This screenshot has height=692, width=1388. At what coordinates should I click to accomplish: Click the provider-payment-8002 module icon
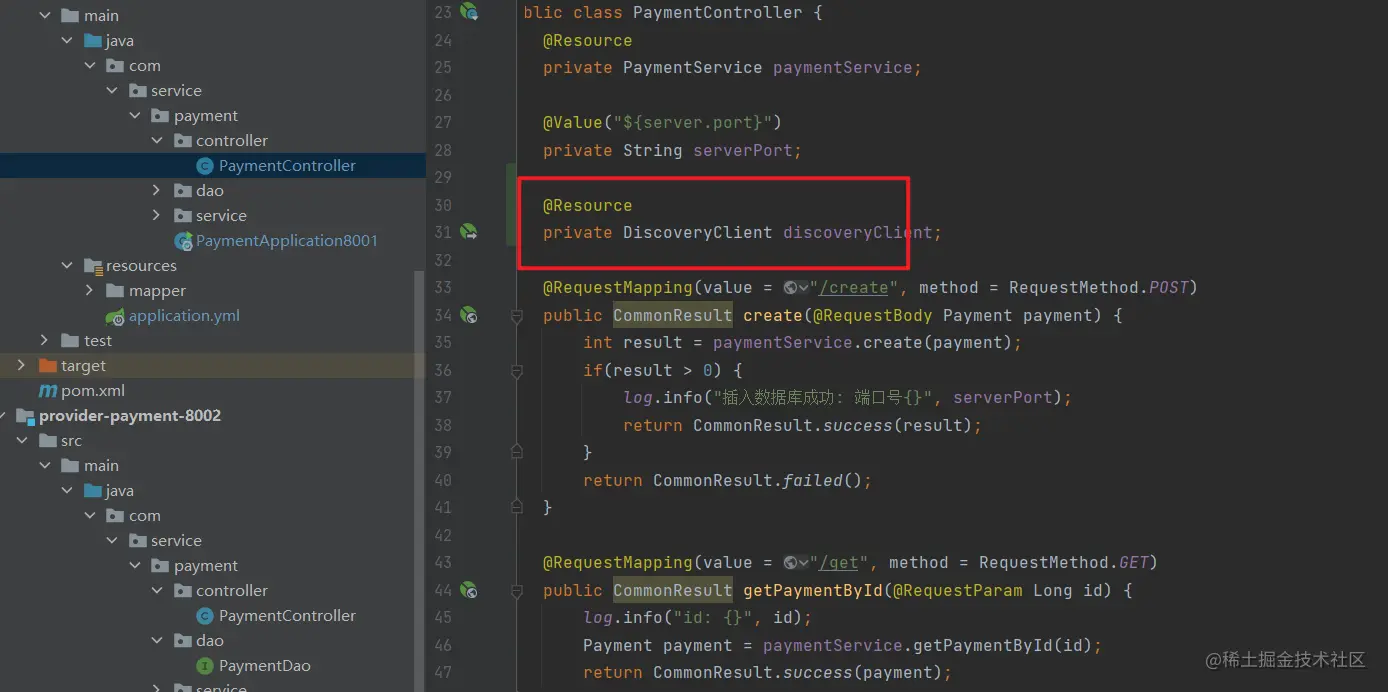26,416
